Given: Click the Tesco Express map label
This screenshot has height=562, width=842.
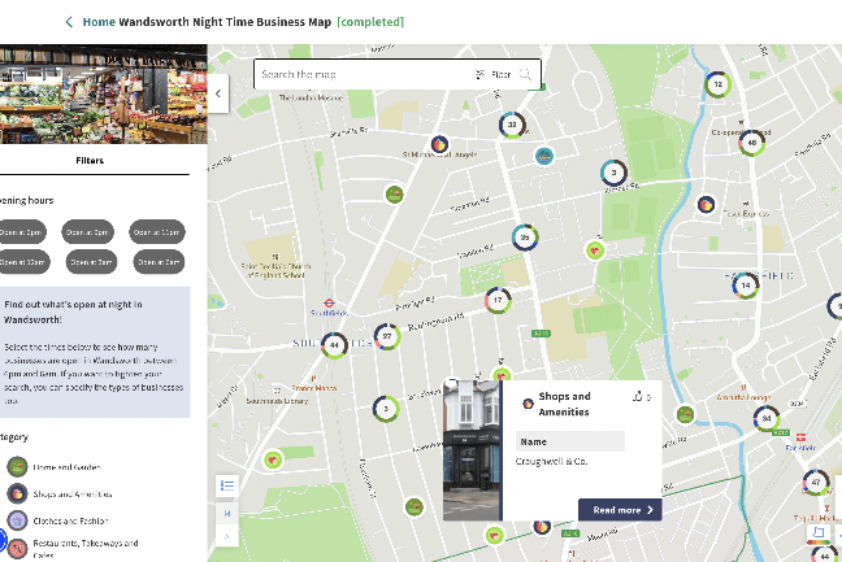Looking at the screenshot, I should [746, 213].
